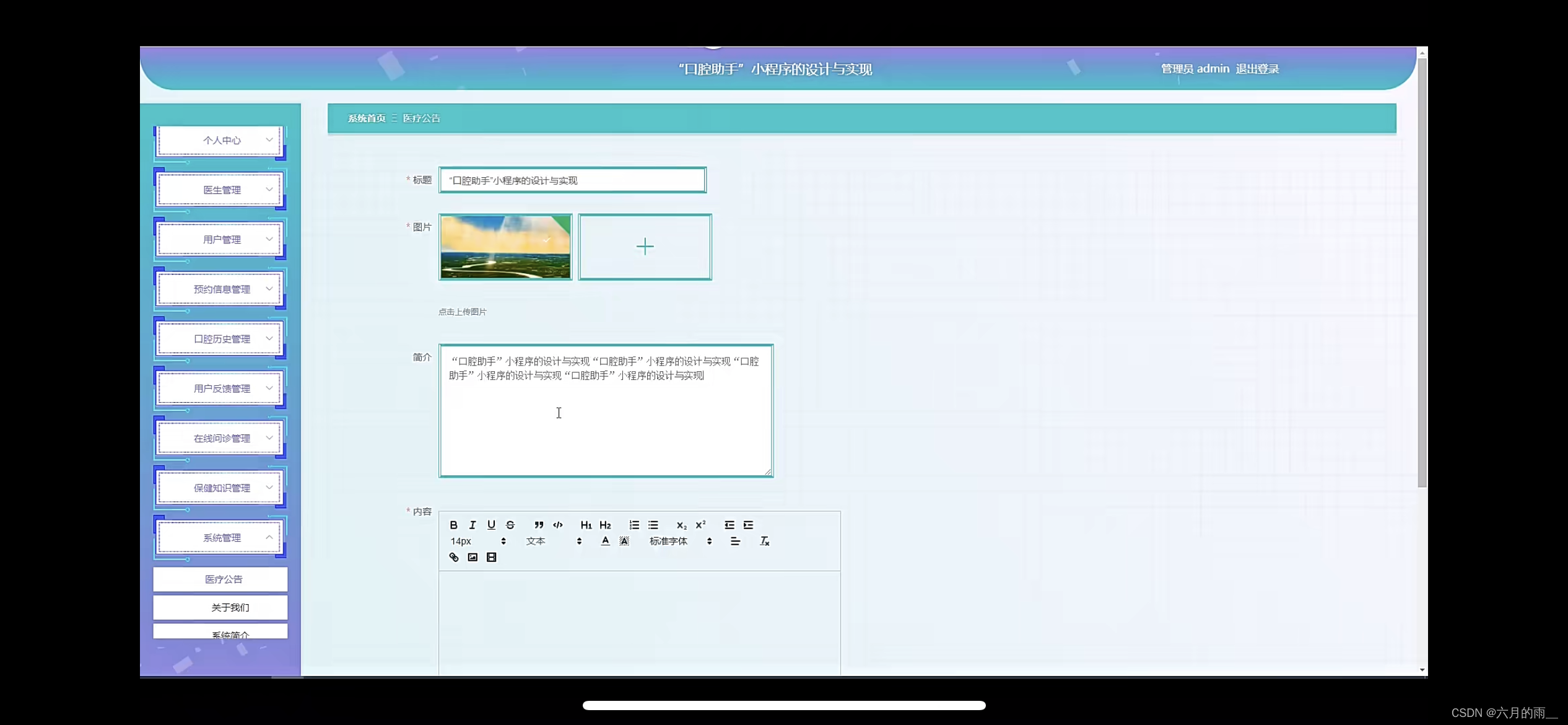The width and height of the screenshot is (1568, 725).
Task: Collapse the 系统管理 sidebar menu
Action: [x=220, y=537]
